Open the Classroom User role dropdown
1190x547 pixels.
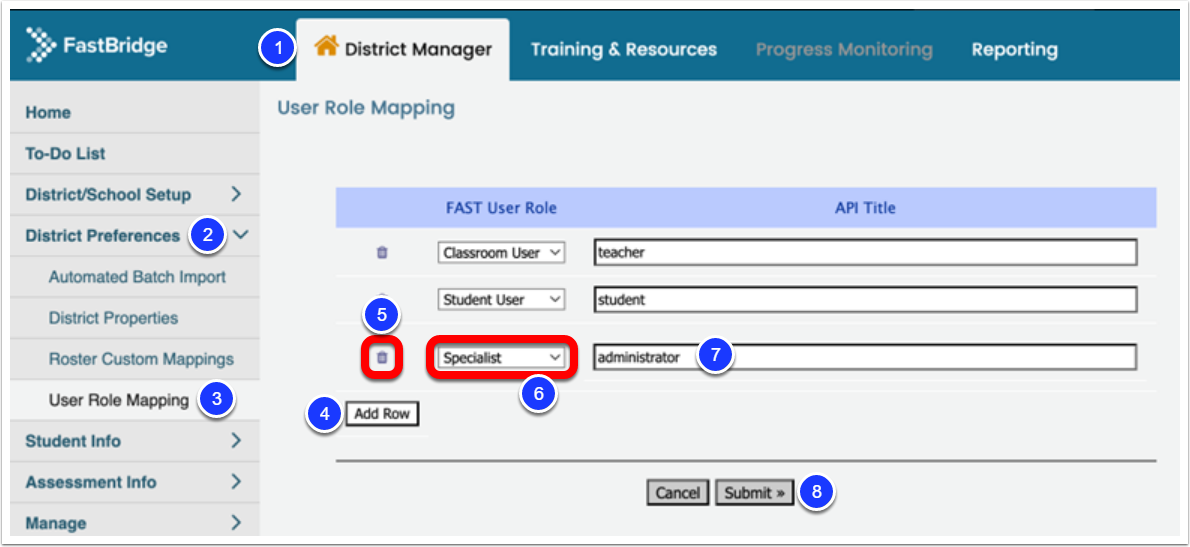[x=502, y=253]
